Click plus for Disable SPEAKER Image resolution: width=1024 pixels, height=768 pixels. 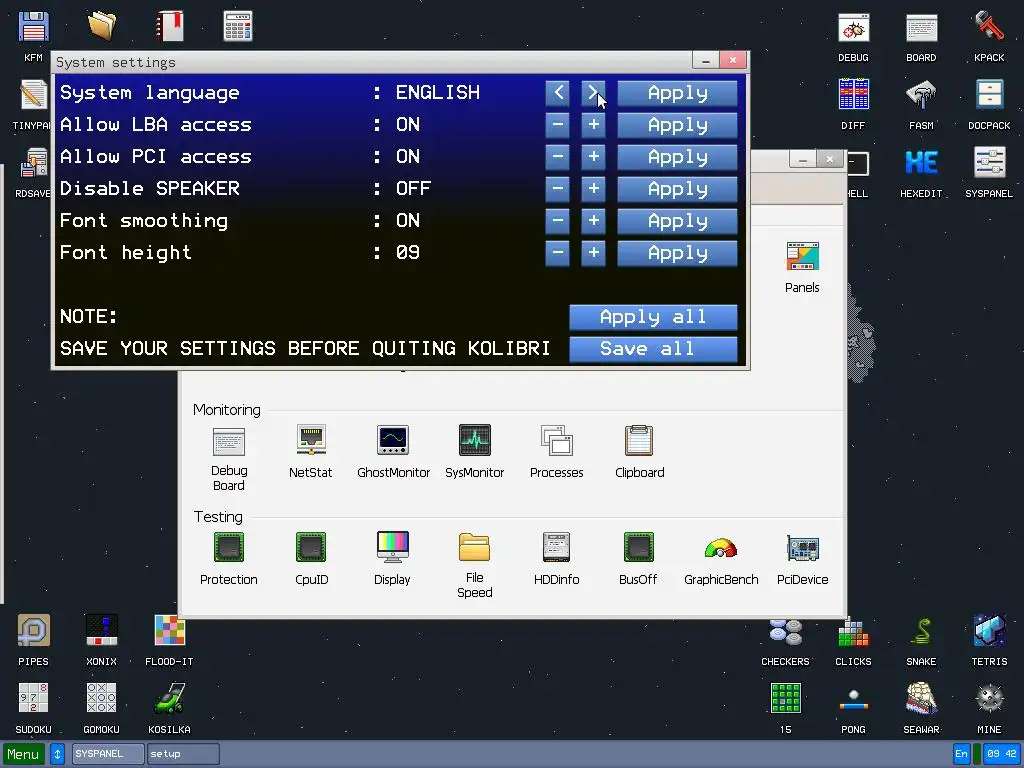click(x=593, y=189)
